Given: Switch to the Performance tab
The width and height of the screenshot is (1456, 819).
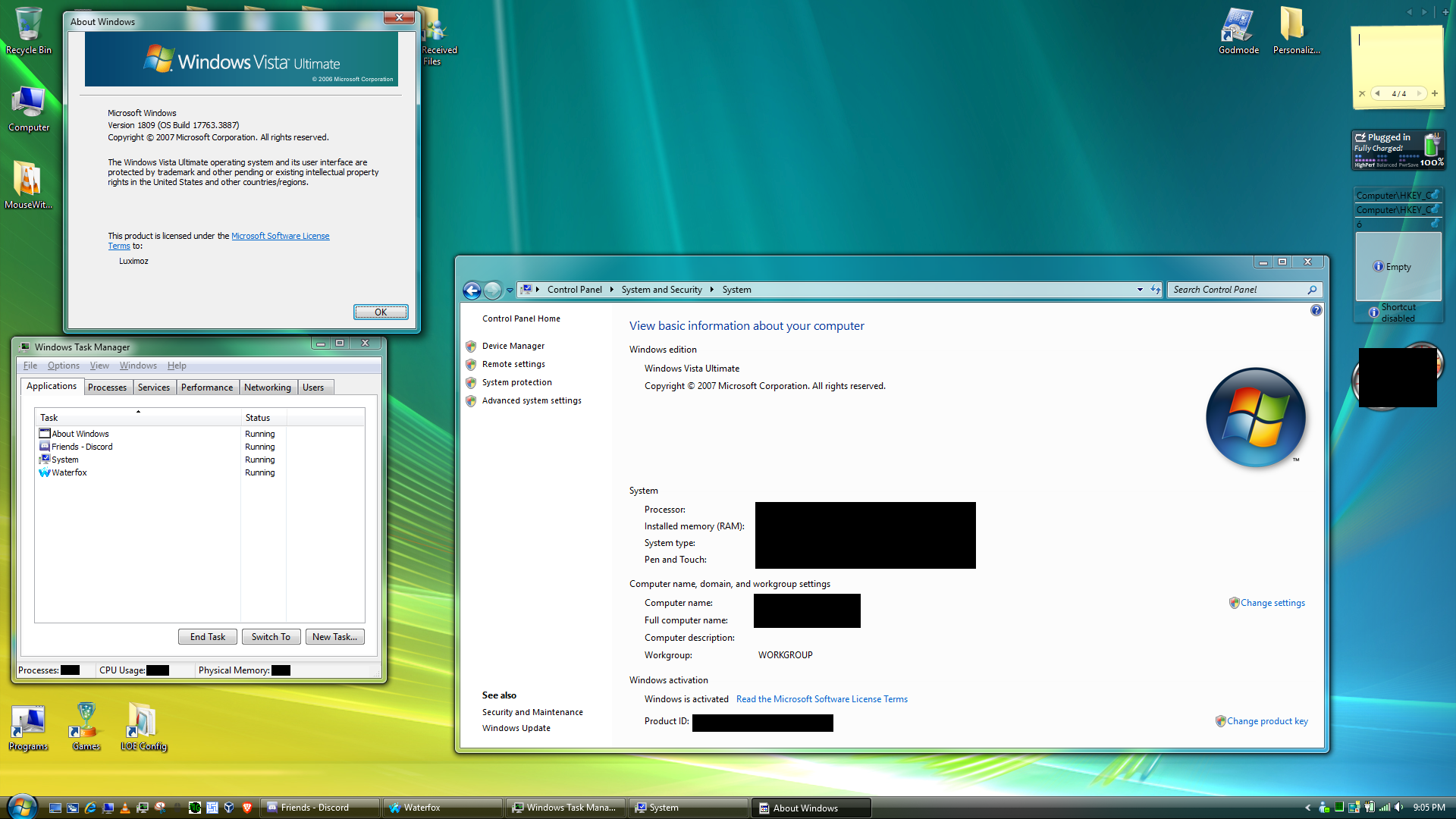Looking at the screenshot, I should (x=207, y=388).
